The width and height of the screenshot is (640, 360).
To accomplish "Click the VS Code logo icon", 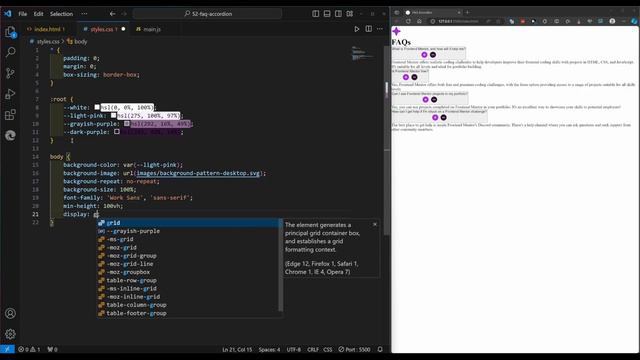I will tap(7, 13).
